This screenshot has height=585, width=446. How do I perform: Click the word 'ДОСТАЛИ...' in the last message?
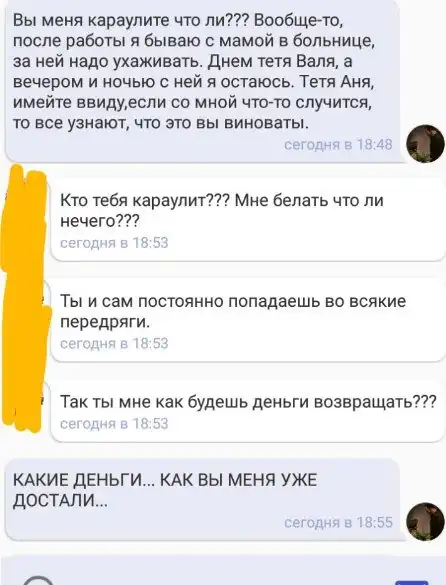(60, 501)
